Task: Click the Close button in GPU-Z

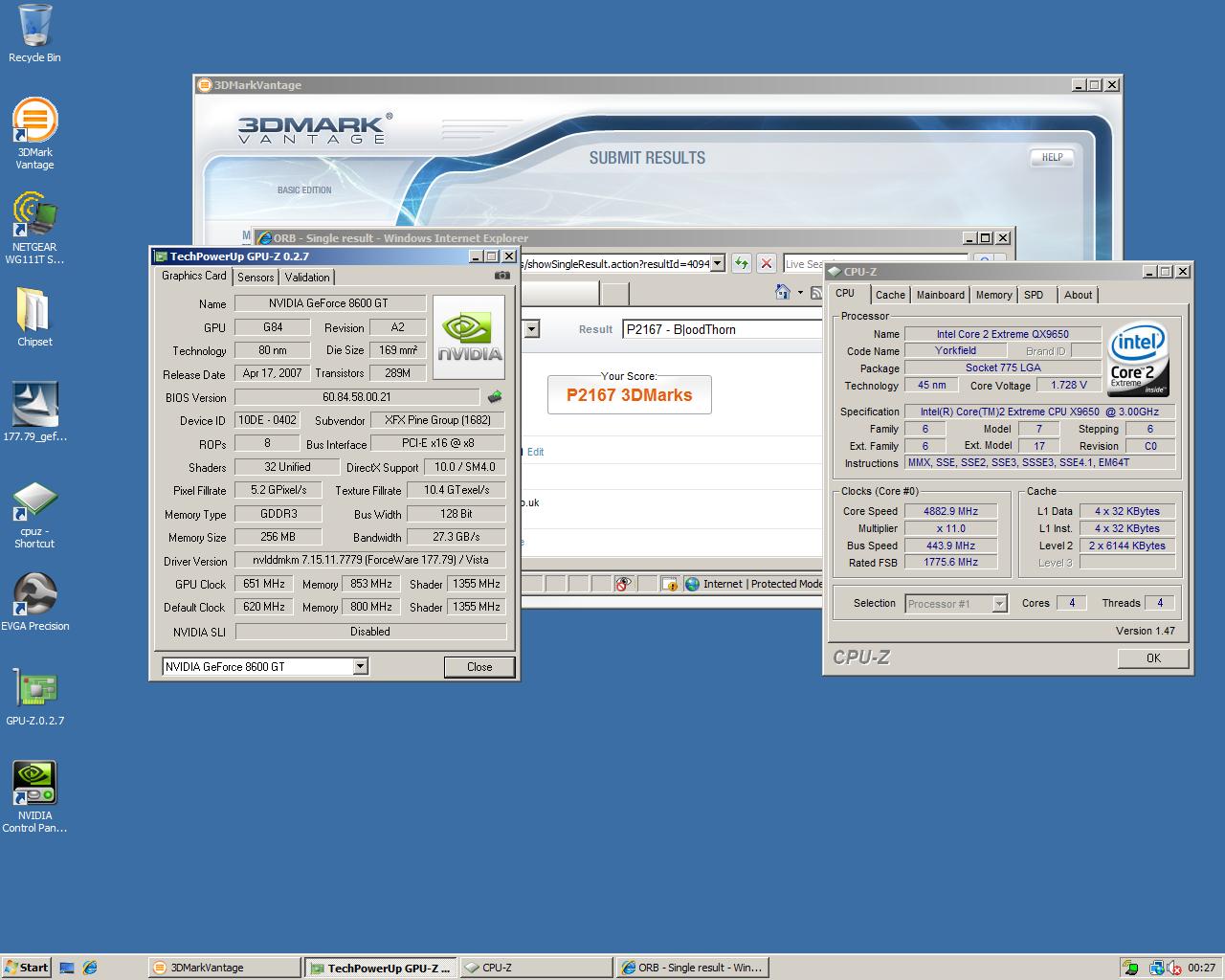Action: coord(479,667)
